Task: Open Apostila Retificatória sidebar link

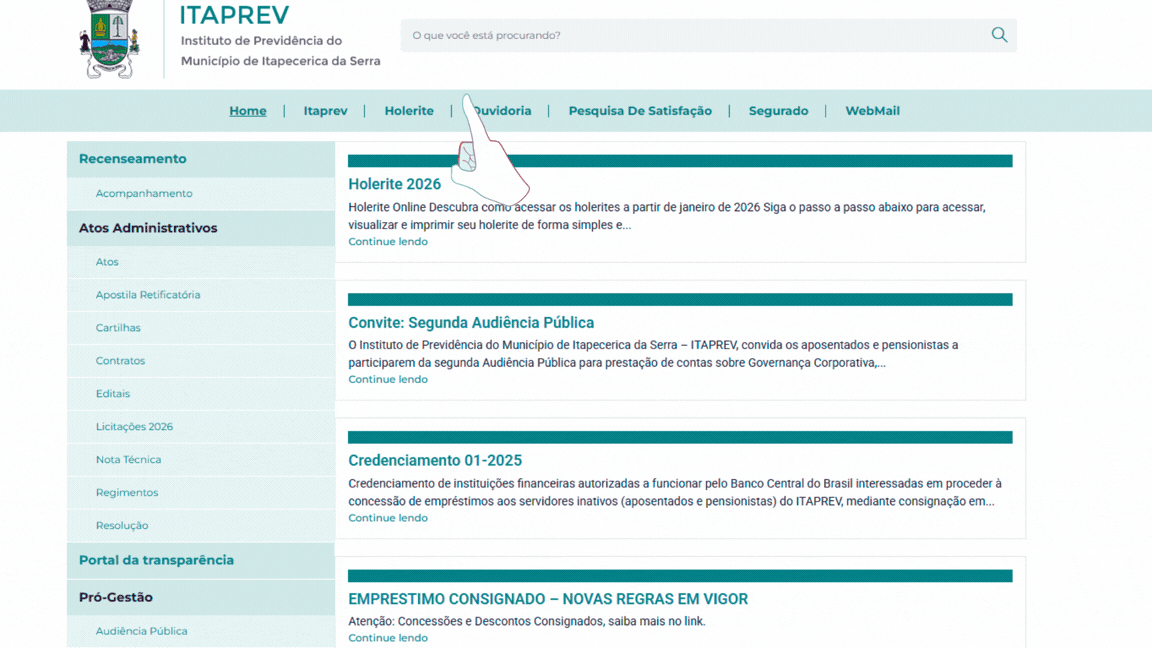Action: [148, 295]
